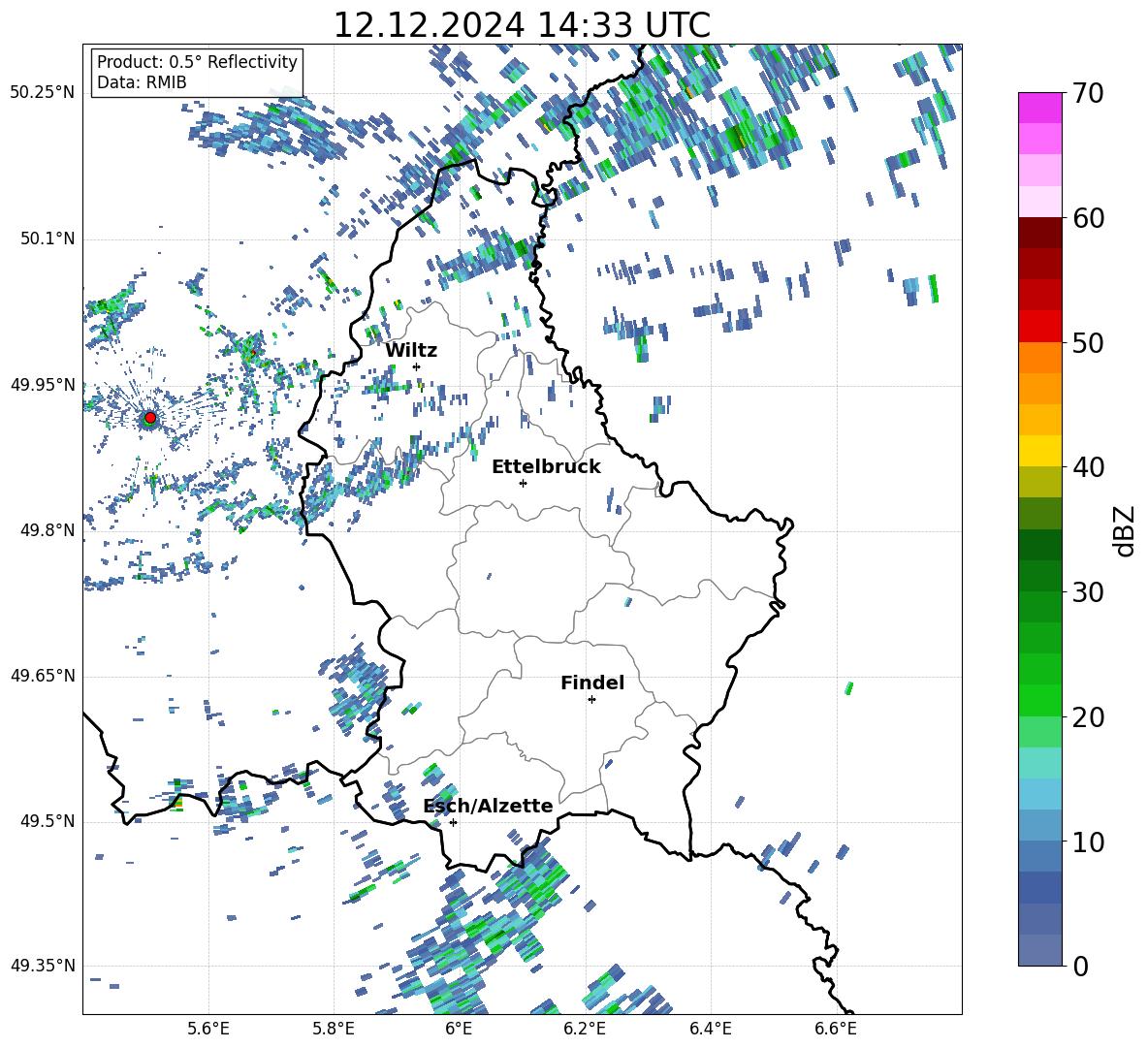
Task: Click the Wiltz city label
Action: [411, 350]
